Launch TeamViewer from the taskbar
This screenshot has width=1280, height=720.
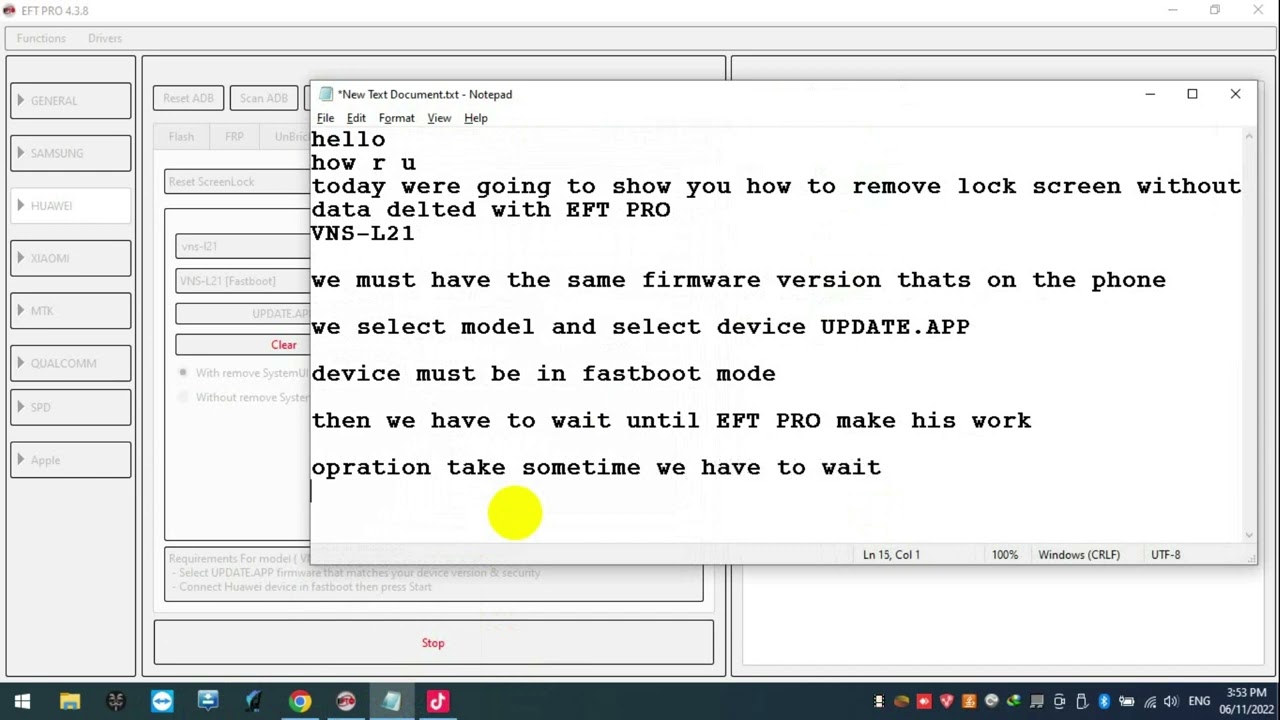(162, 701)
